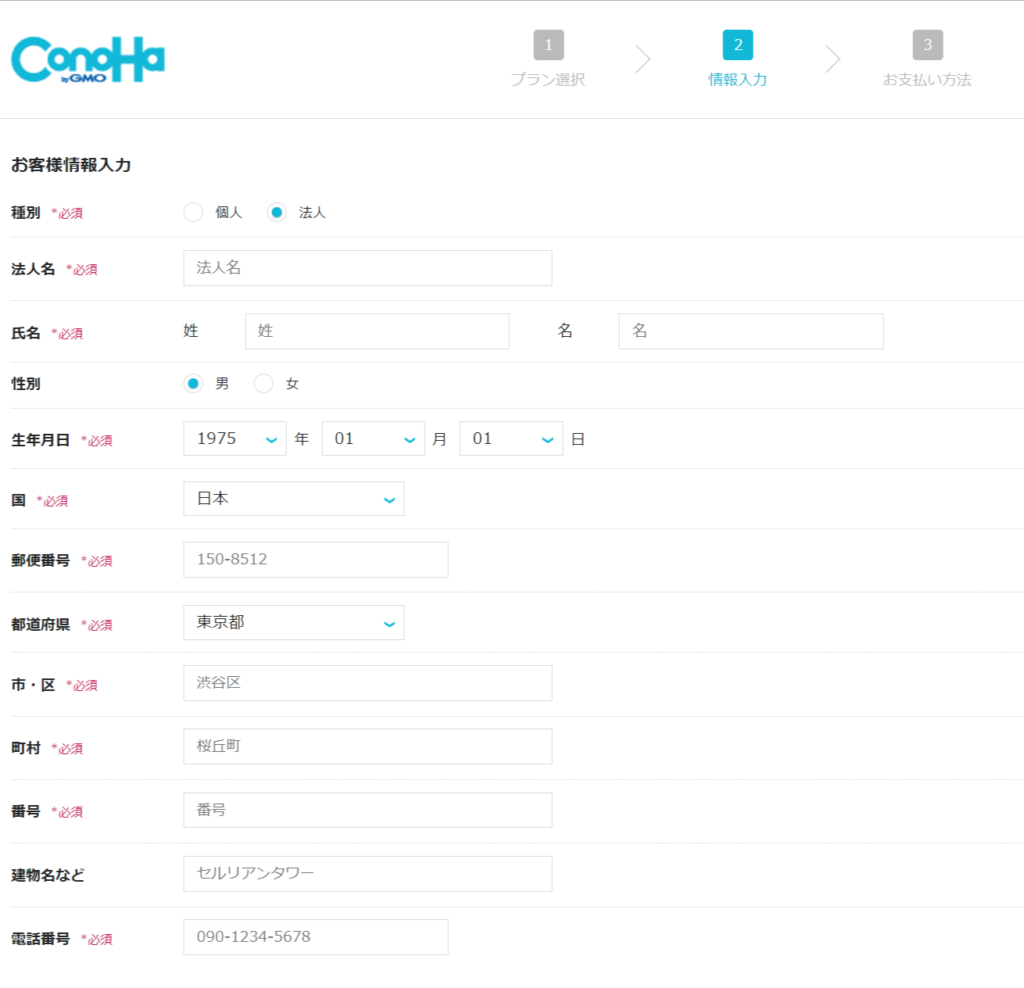The image size is (1024, 988).
Task: Click the 建物名など building name field
Action: tap(367, 873)
